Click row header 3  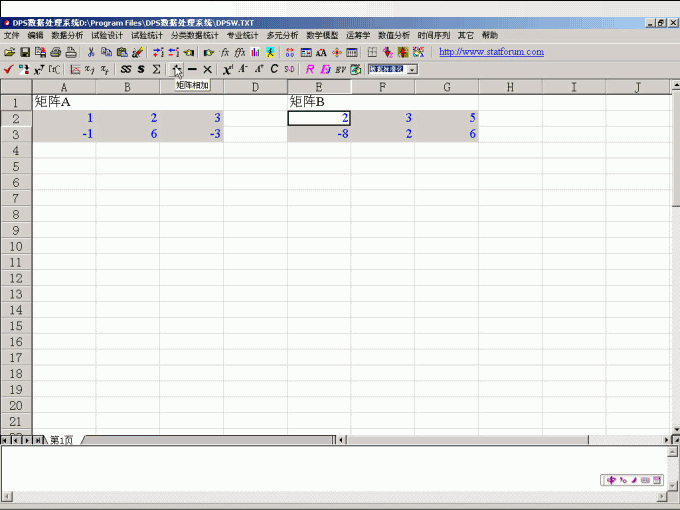point(15,134)
